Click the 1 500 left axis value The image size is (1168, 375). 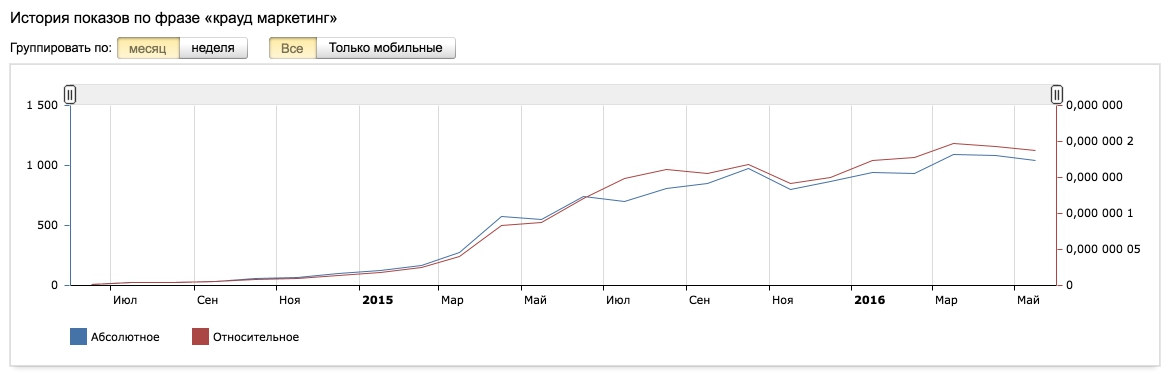tap(42, 106)
